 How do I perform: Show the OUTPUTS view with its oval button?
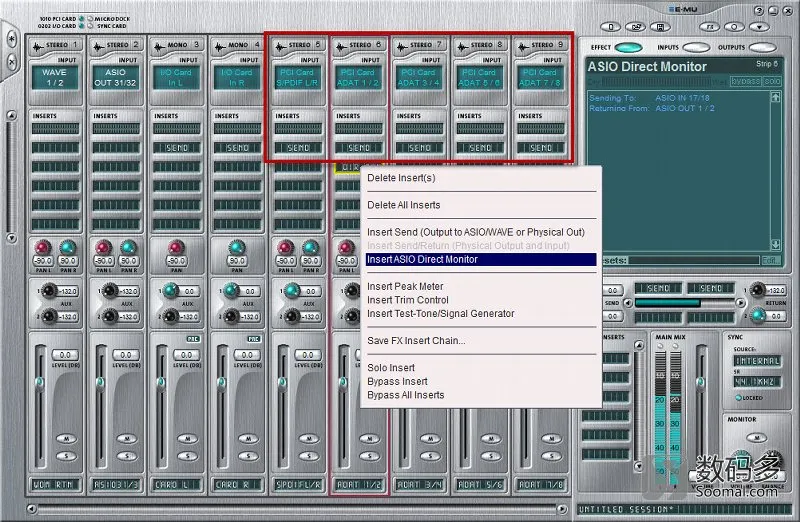point(763,47)
